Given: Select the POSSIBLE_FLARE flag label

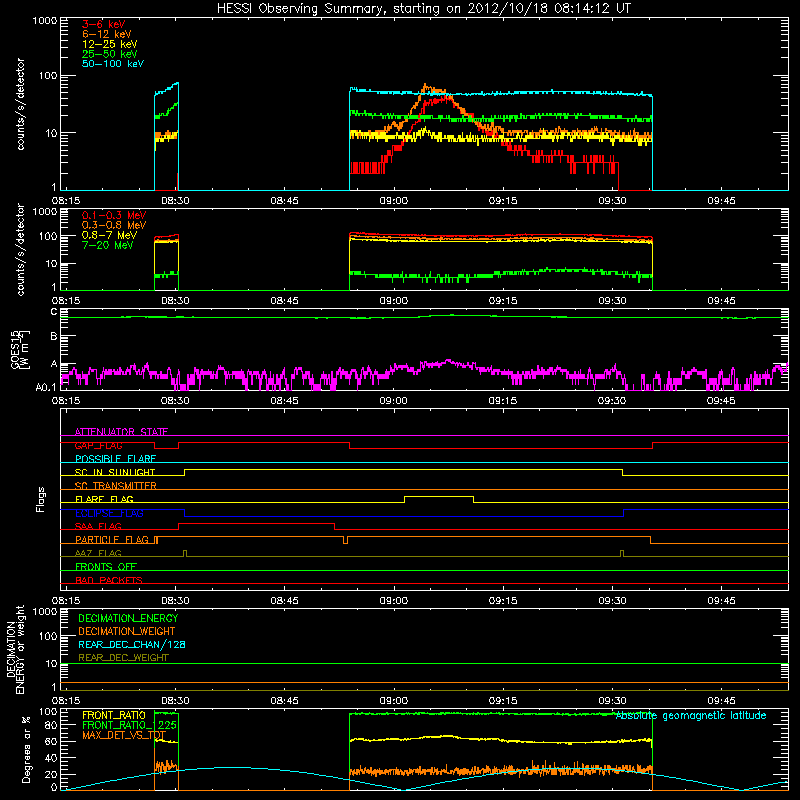Looking at the screenshot, I should click(x=115, y=459).
